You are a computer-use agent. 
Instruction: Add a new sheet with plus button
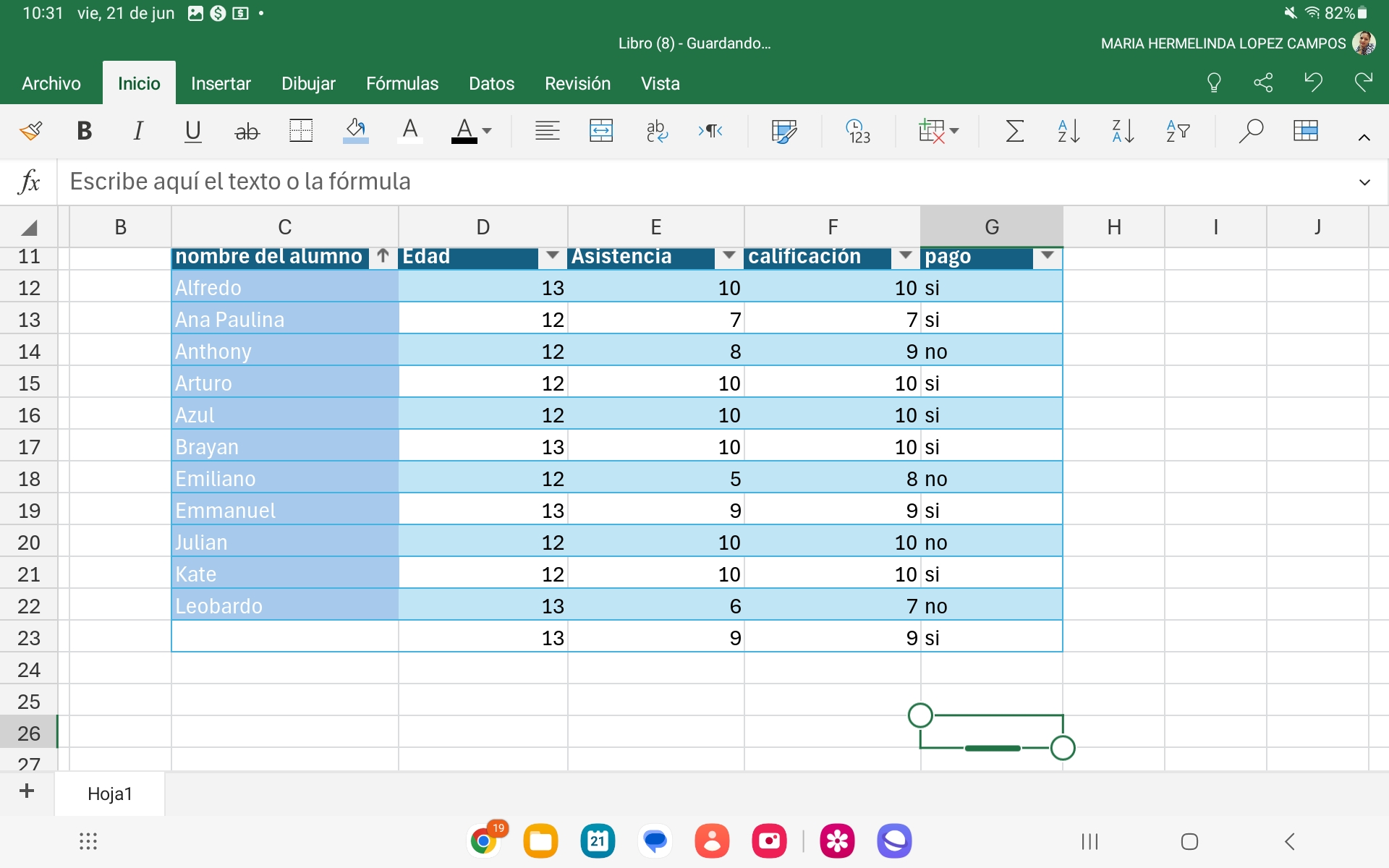(x=27, y=791)
